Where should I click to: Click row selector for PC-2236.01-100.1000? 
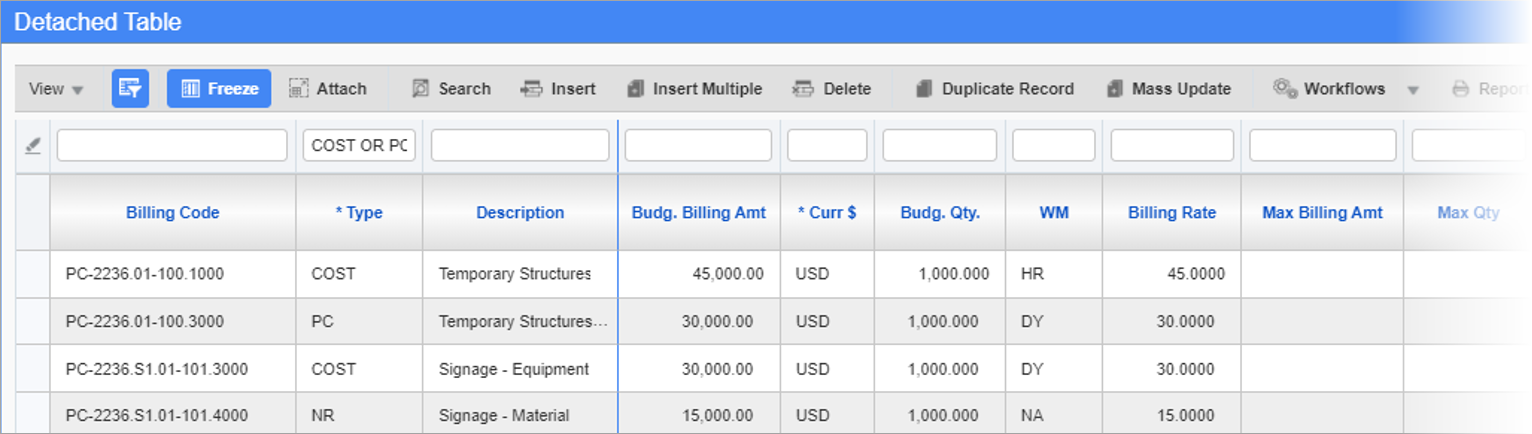tap(33, 274)
